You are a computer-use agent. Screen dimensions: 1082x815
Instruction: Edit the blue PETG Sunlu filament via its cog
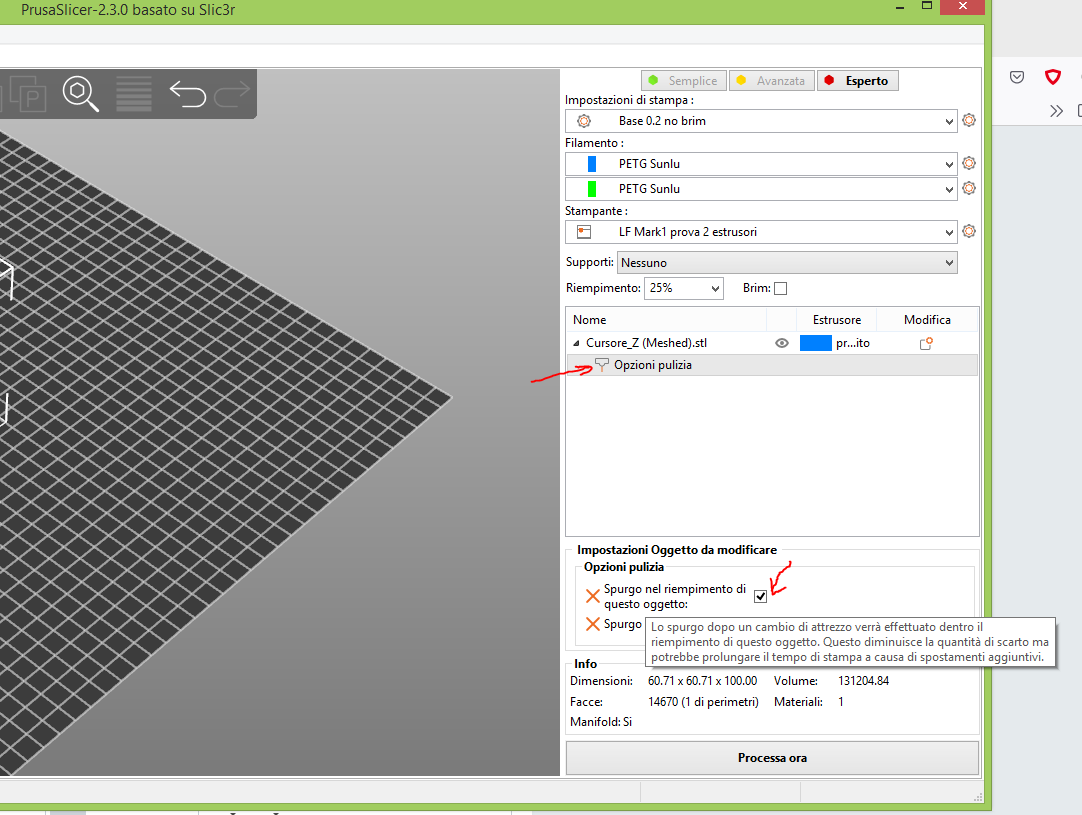click(969, 164)
